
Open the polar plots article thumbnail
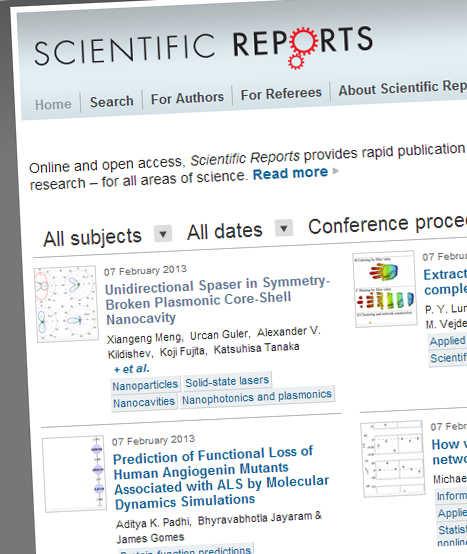click(66, 304)
